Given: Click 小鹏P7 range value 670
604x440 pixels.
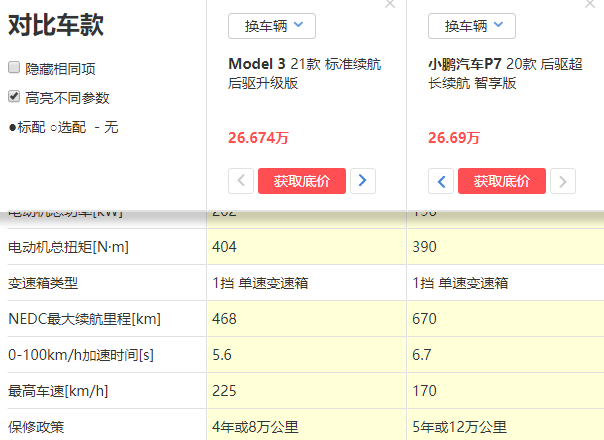Looking at the screenshot, I should coord(424,319).
